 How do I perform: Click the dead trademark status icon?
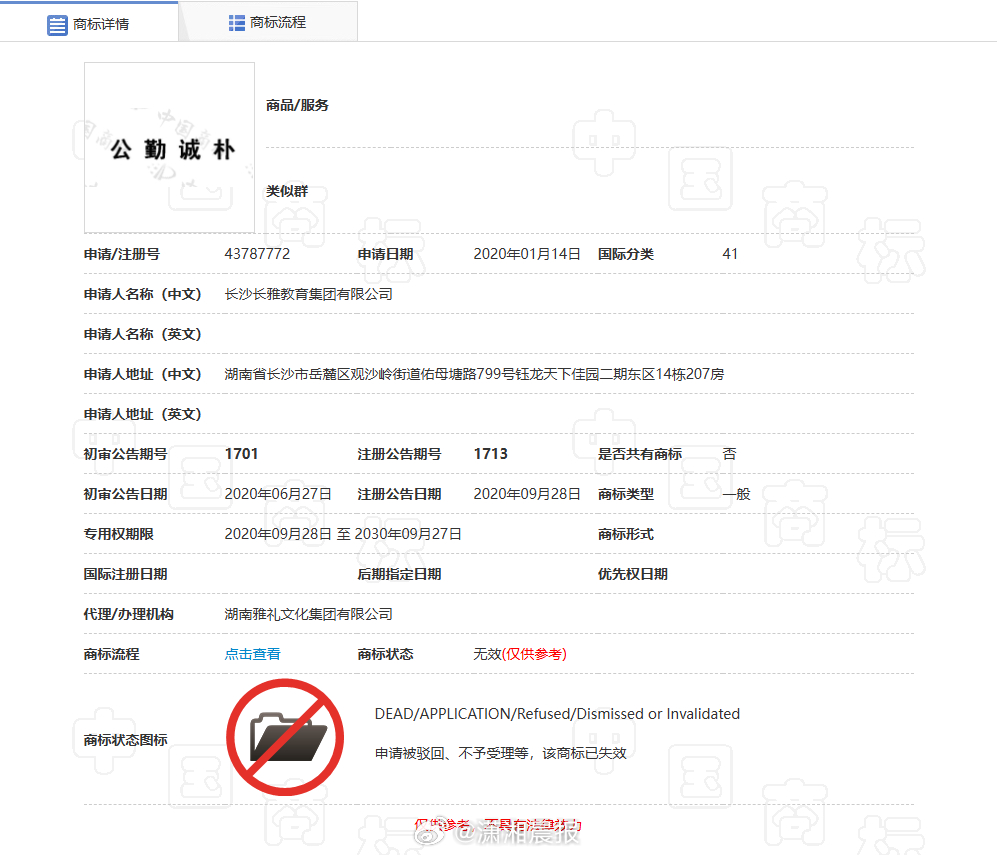tap(285, 737)
